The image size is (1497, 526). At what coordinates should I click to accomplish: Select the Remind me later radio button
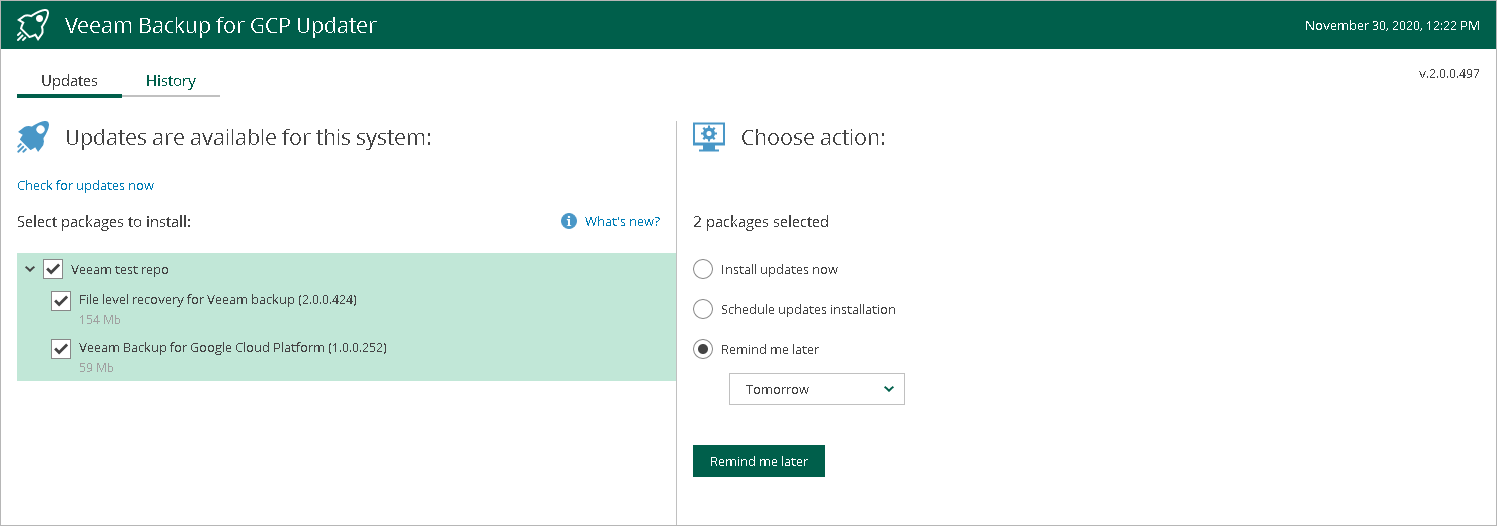703,349
